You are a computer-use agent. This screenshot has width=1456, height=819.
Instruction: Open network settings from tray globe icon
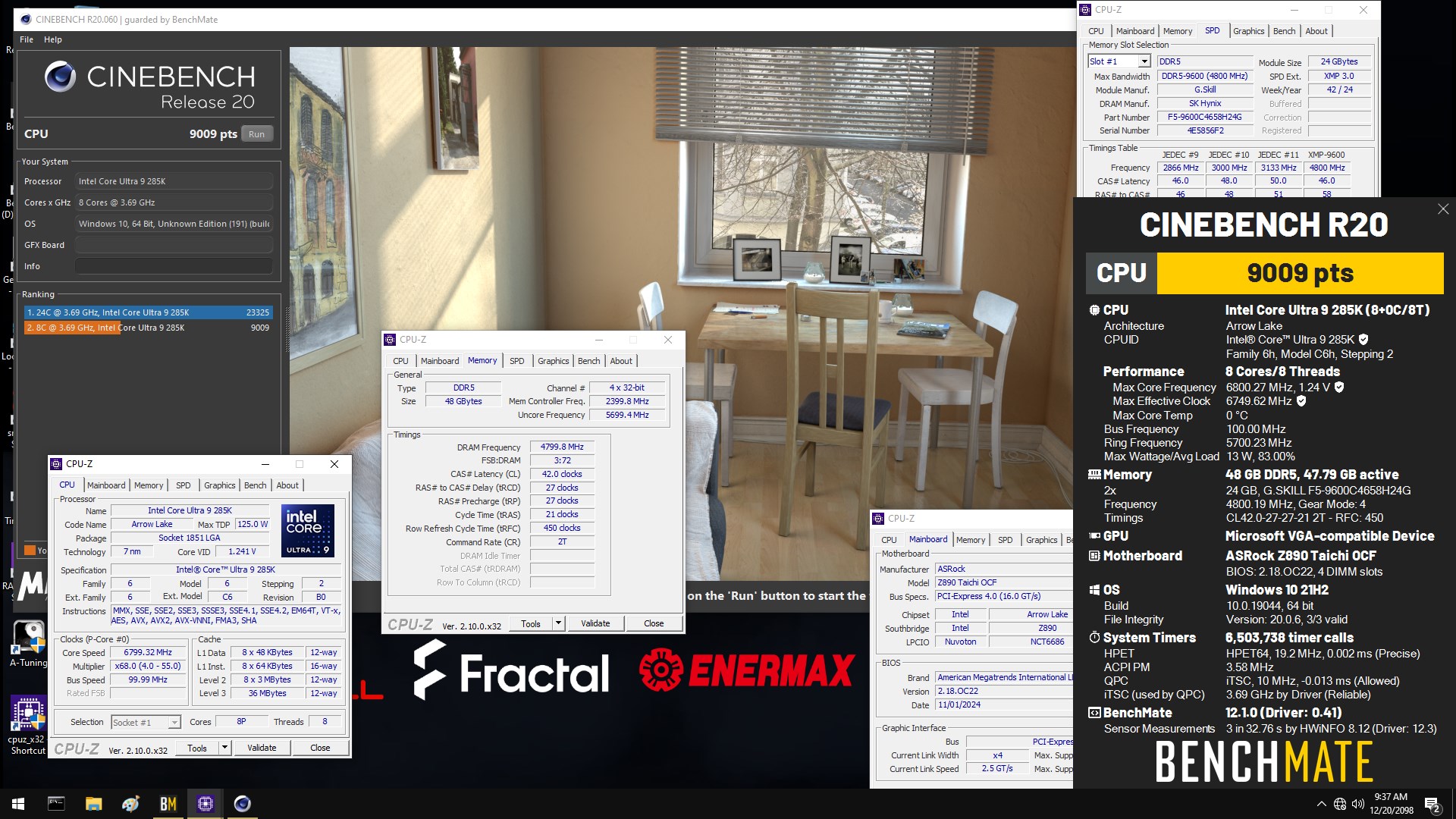[x=1340, y=804]
